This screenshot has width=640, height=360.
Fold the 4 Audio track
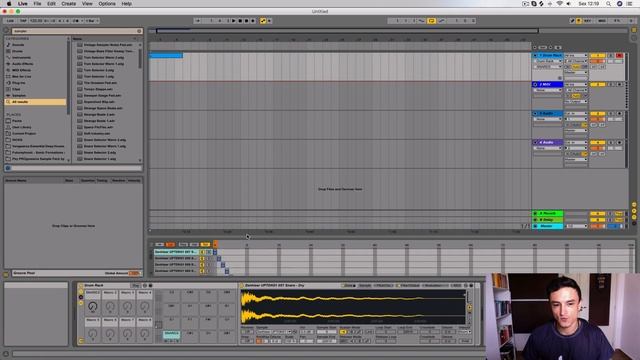coord(535,143)
